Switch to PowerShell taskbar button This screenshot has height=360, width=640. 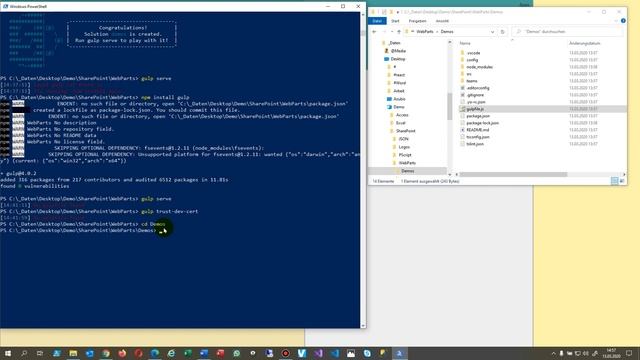coord(400,353)
